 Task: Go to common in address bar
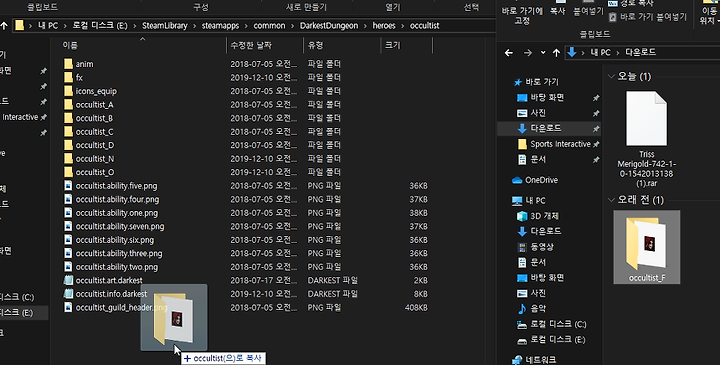(x=269, y=26)
